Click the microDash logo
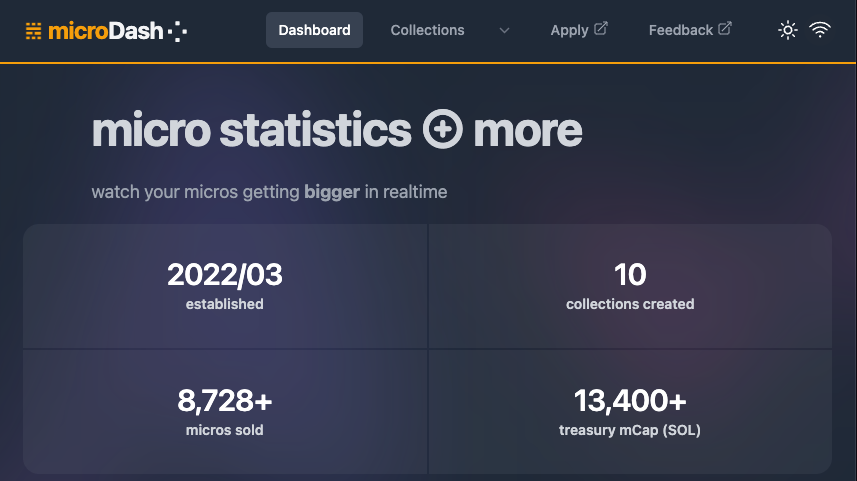Image resolution: width=857 pixels, height=481 pixels. (x=107, y=31)
